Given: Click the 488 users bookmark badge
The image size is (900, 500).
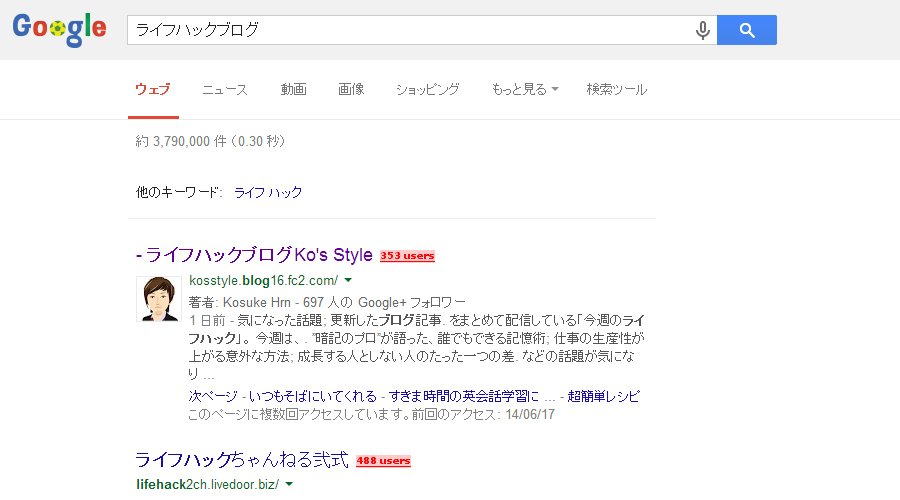Looking at the screenshot, I should [x=383, y=461].
